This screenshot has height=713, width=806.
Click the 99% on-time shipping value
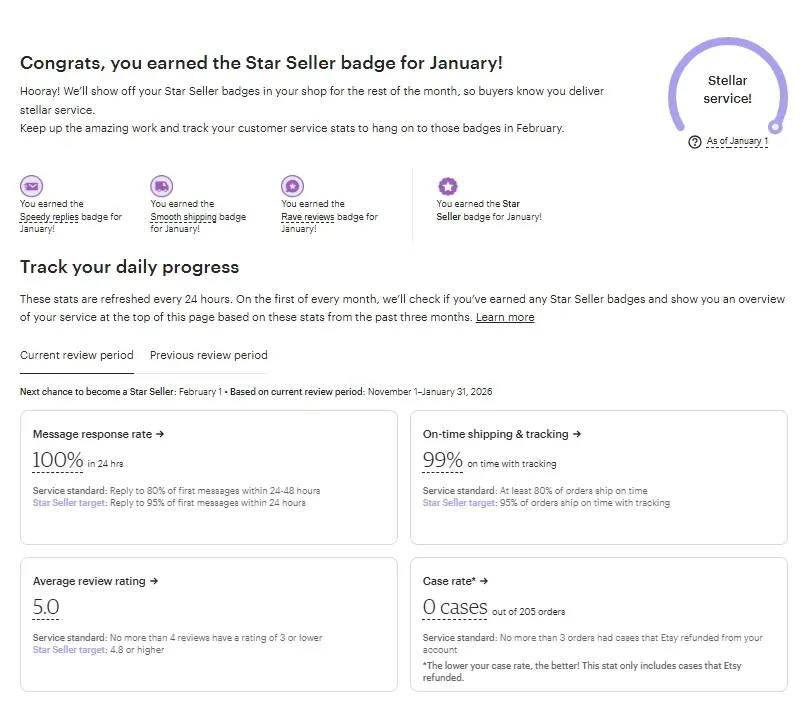pos(443,461)
